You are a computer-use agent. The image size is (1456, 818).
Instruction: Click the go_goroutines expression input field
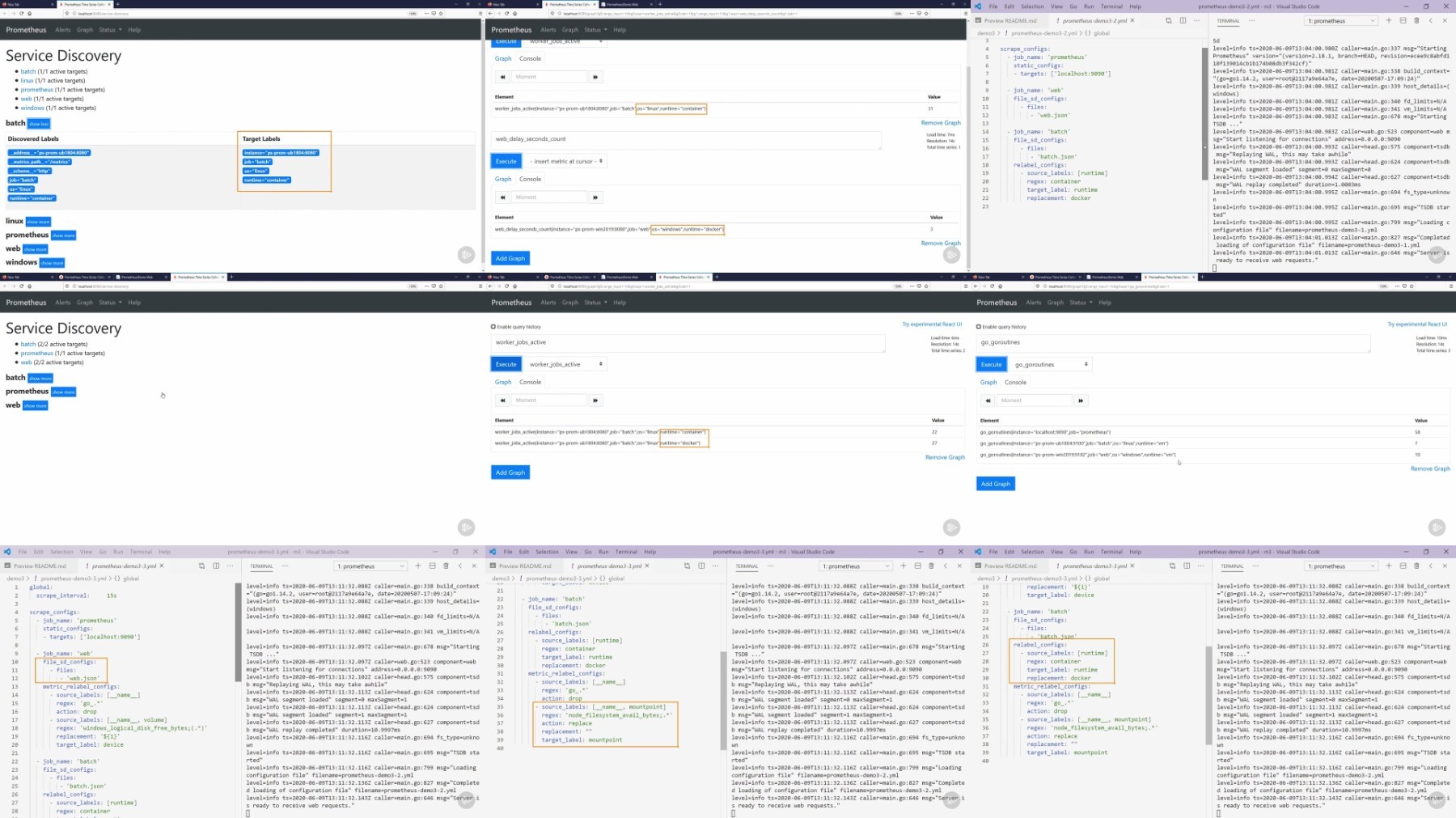pos(1174,343)
